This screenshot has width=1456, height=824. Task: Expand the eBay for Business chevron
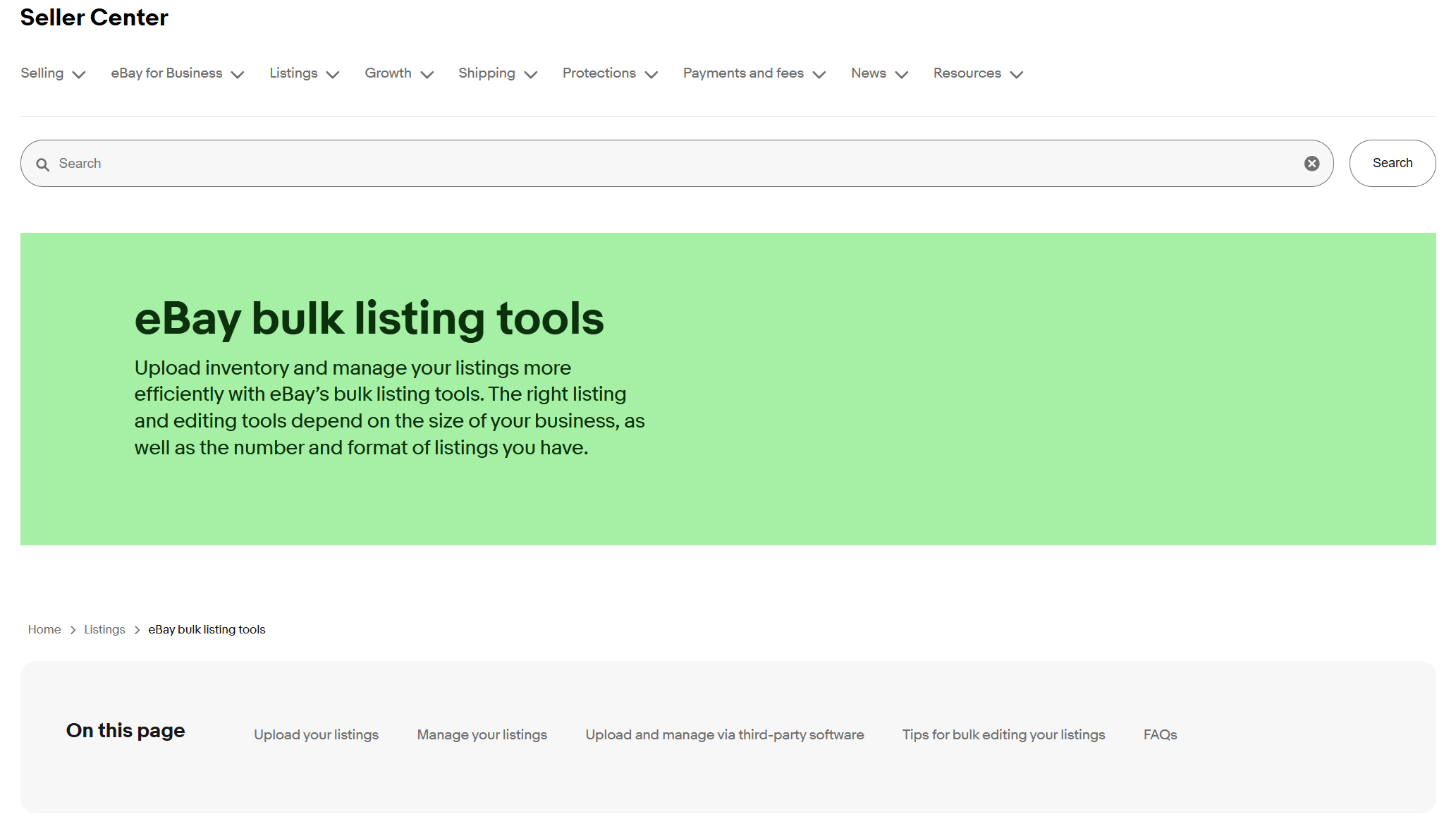(x=238, y=75)
